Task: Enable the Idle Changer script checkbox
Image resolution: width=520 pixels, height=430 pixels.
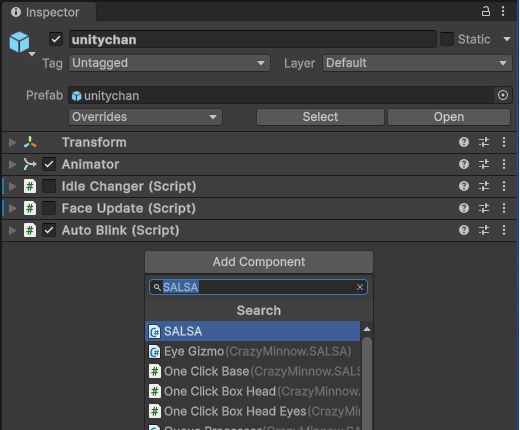Action: pyautogui.click(x=49, y=186)
